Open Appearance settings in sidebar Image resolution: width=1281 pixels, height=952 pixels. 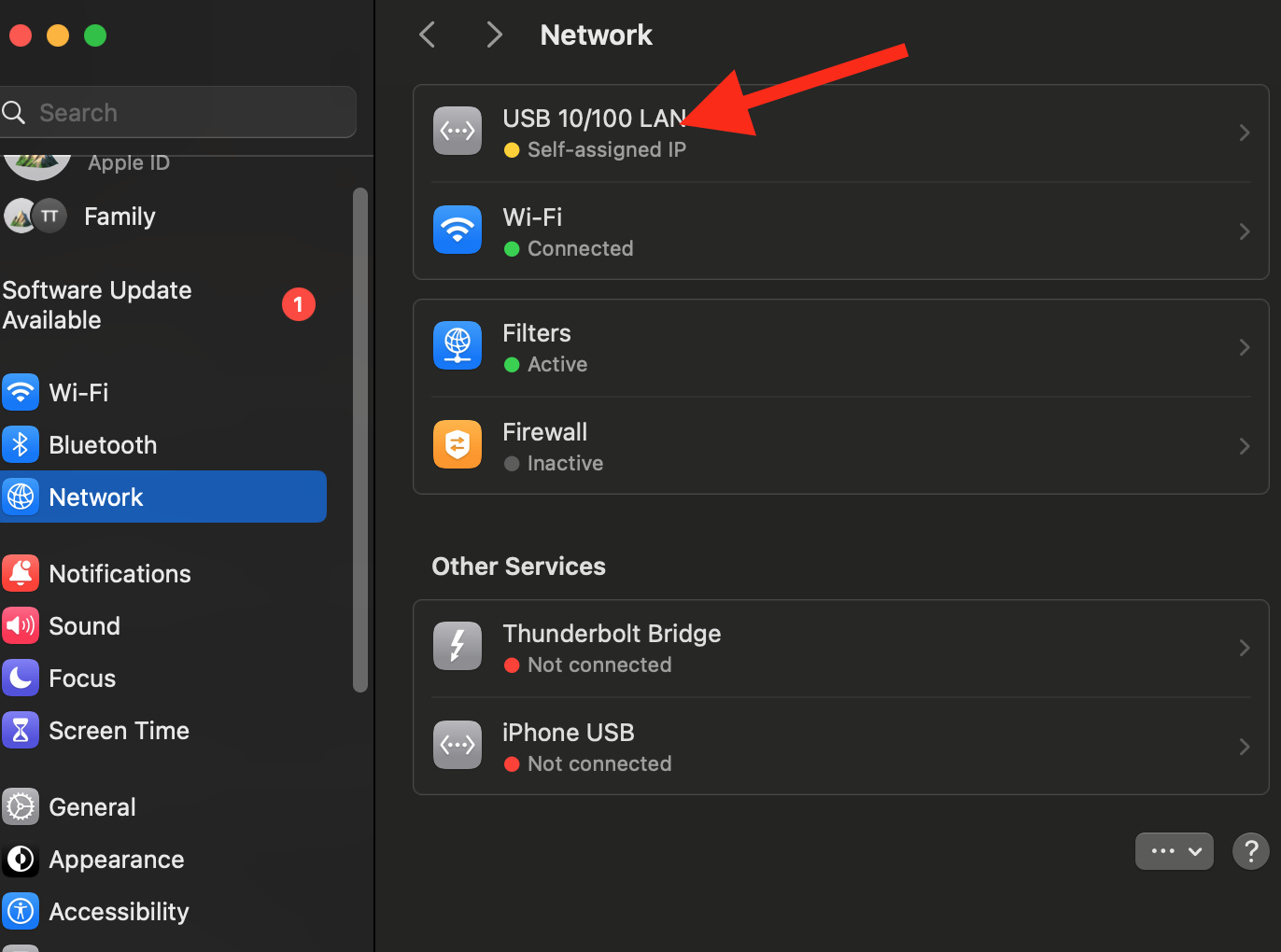[163, 859]
